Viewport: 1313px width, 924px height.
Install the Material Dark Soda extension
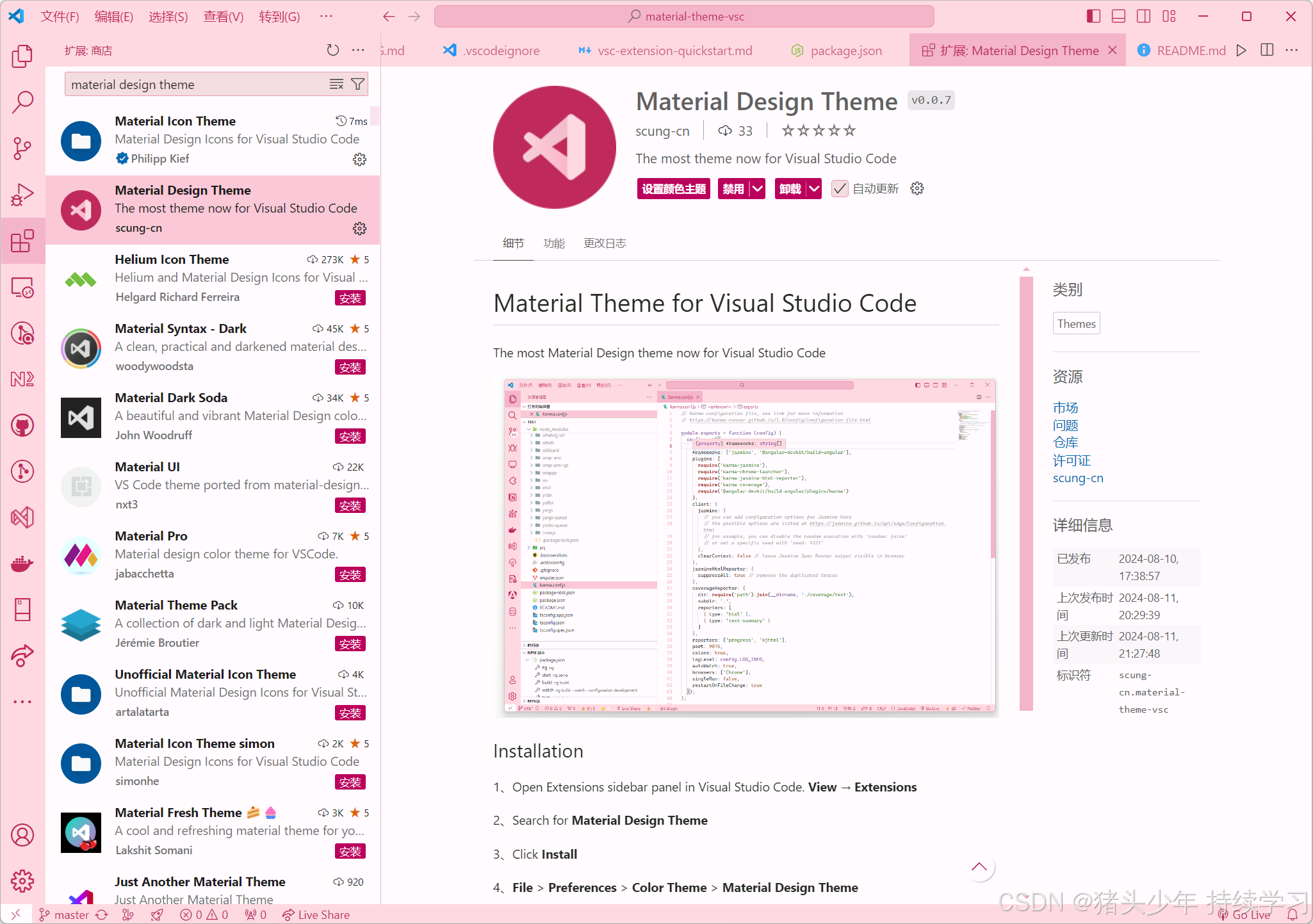pyautogui.click(x=350, y=436)
